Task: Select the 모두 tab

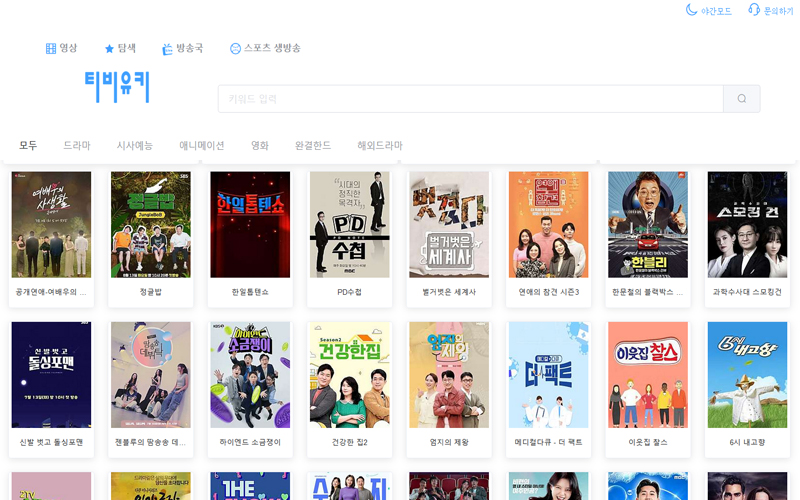Action: click(28, 145)
